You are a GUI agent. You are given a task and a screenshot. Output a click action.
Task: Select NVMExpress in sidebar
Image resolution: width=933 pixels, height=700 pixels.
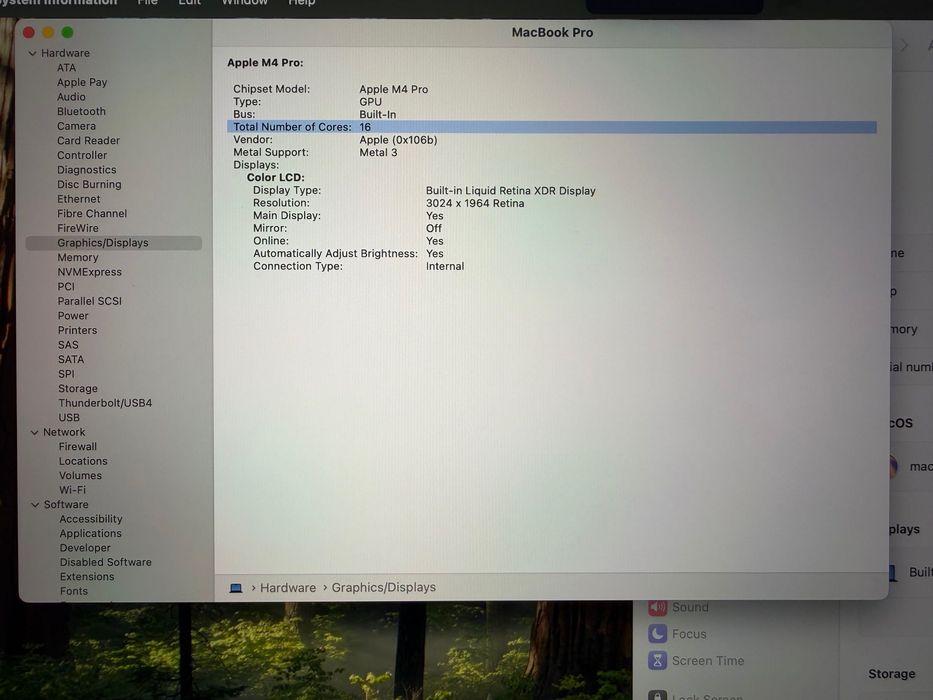pos(90,272)
